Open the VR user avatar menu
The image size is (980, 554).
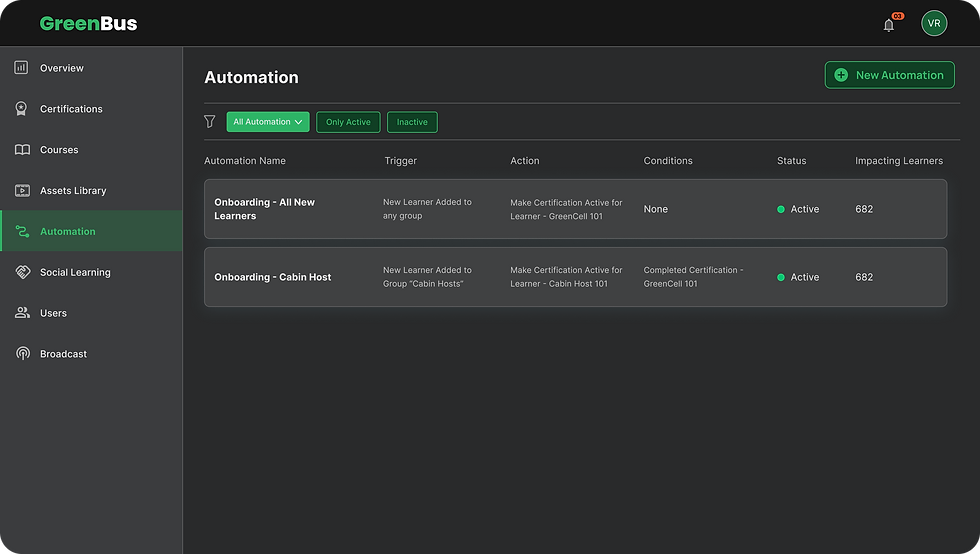click(x=934, y=23)
